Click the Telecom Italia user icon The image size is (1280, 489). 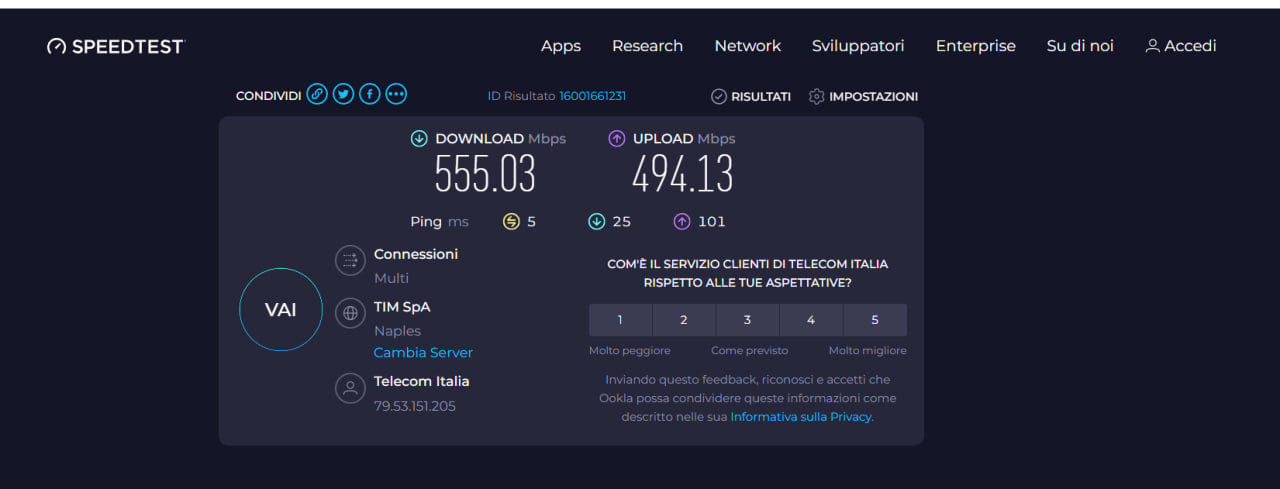(x=350, y=388)
